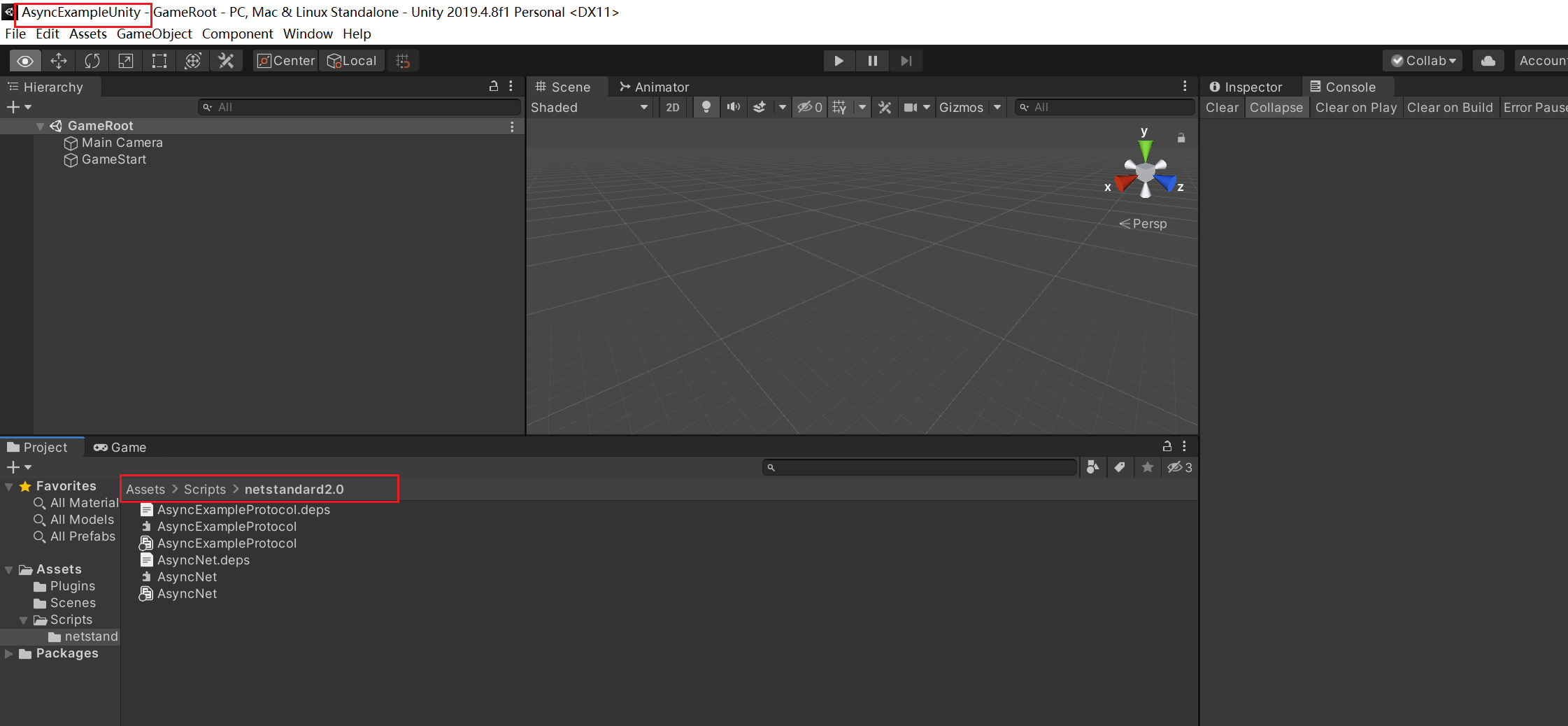Save search to Favorites star
The image size is (1568, 726).
[x=1147, y=467]
